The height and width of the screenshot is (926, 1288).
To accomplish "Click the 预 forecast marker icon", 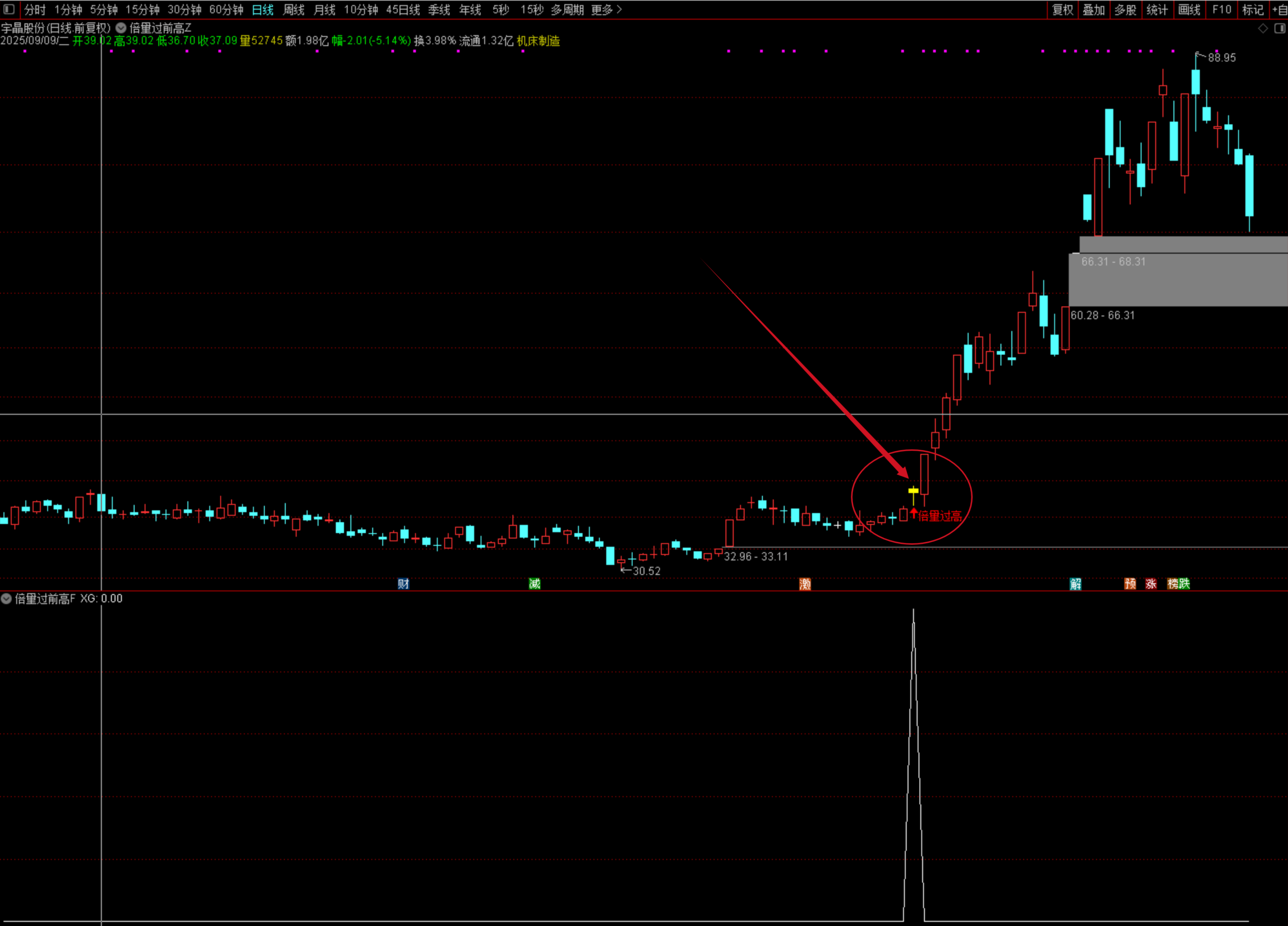I will [1130, 583].
